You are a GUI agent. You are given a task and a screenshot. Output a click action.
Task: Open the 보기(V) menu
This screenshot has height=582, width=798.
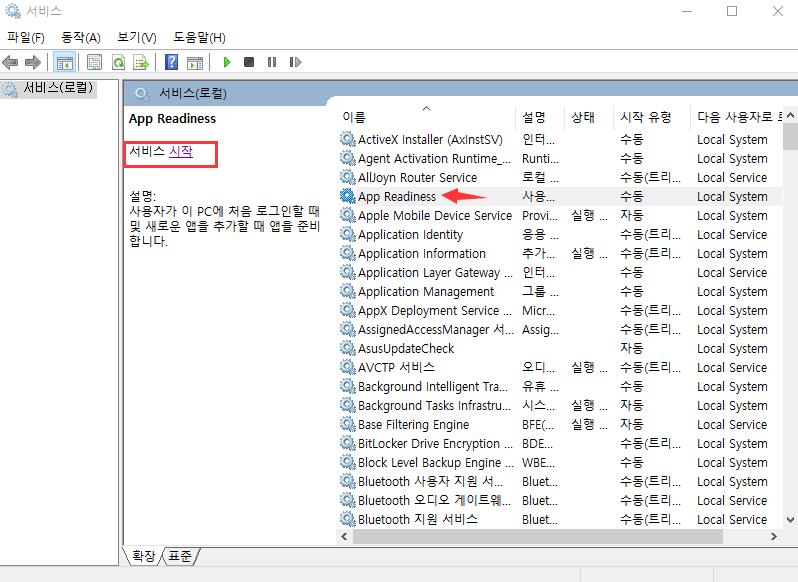(x=137, y=38)
